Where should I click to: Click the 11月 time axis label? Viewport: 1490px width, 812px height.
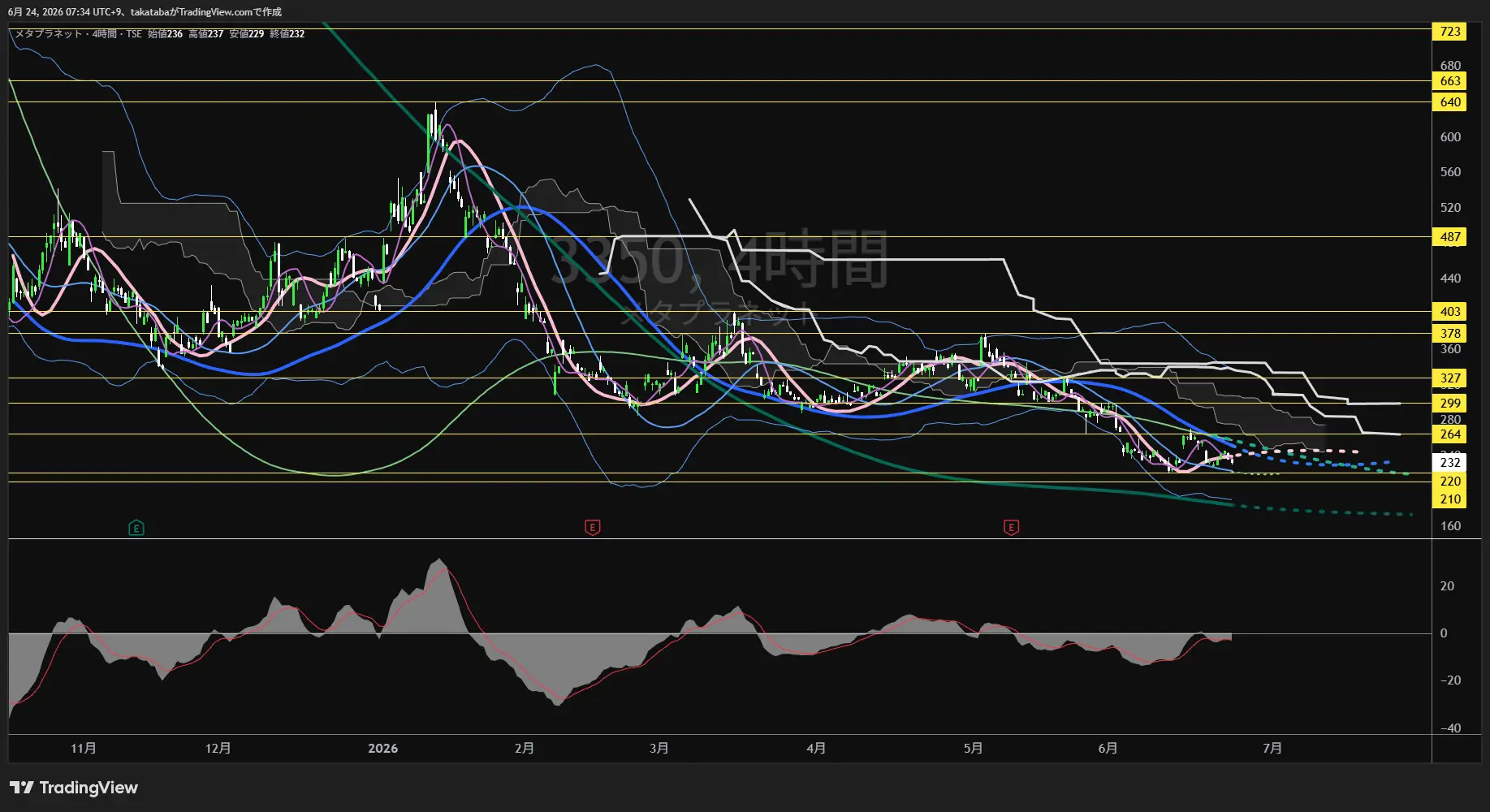[84, 749]
